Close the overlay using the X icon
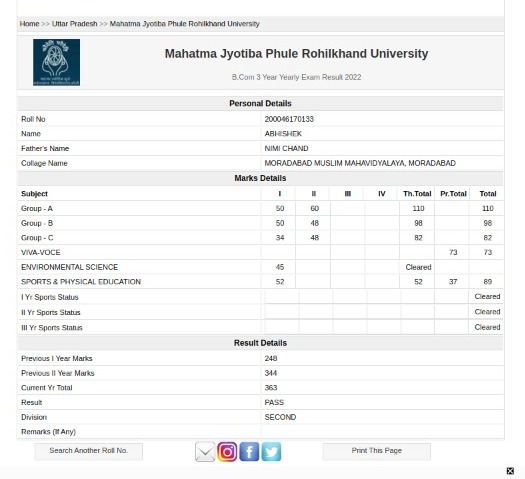 [510, 471]
